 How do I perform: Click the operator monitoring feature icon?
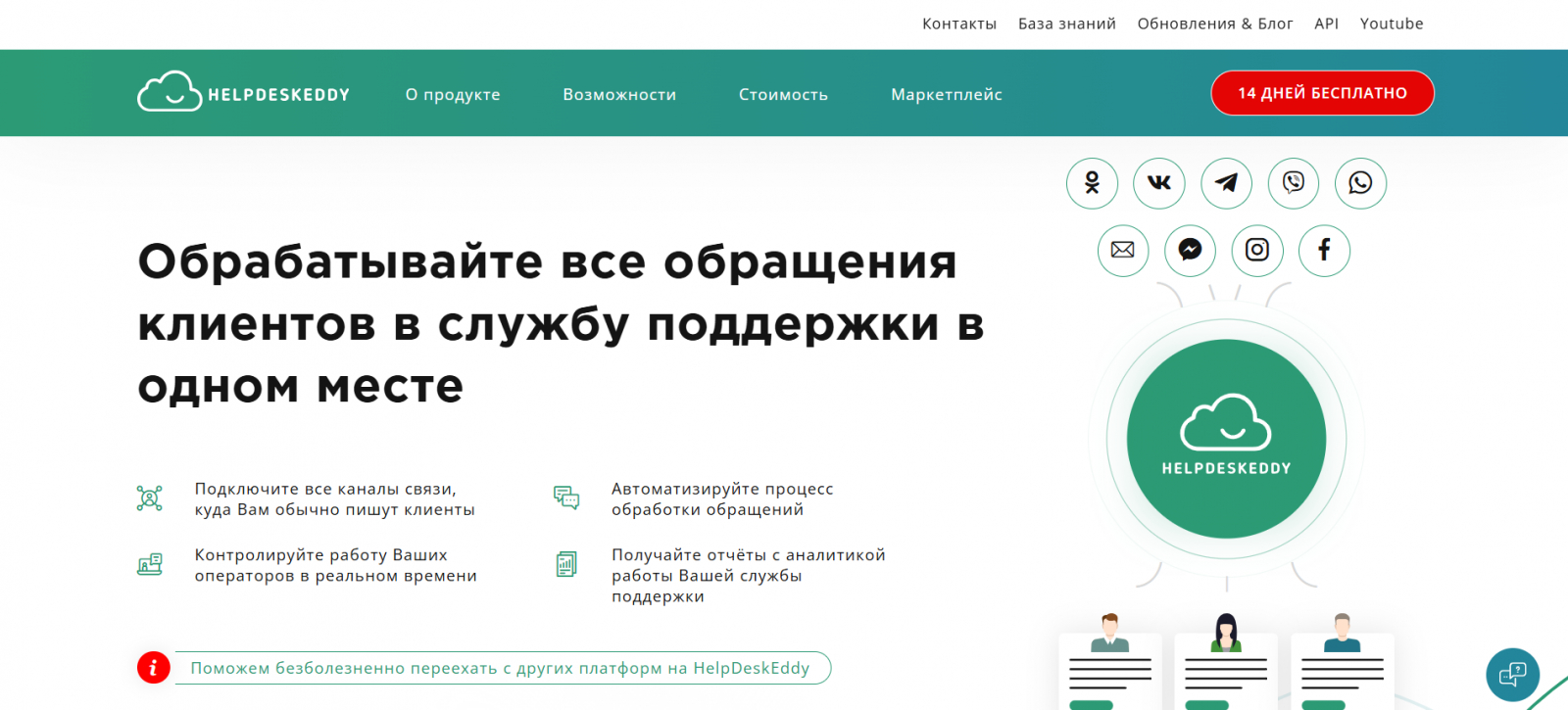[x=150, y=564]
